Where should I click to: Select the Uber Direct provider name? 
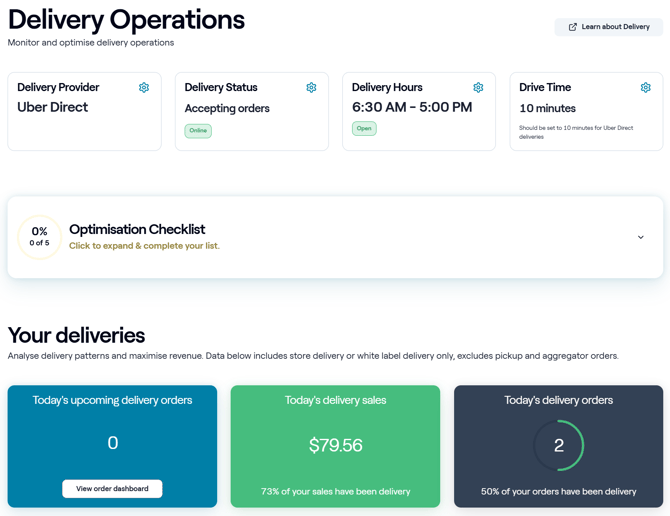pyautogui.click(x=53, y=107)
